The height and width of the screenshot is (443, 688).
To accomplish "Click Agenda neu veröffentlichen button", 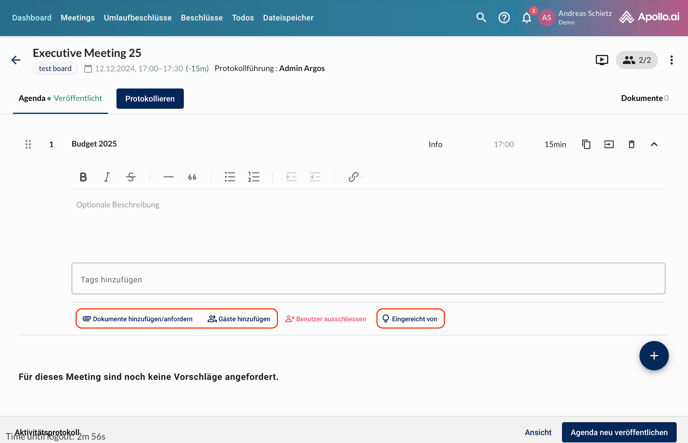I will pos(619,432).
